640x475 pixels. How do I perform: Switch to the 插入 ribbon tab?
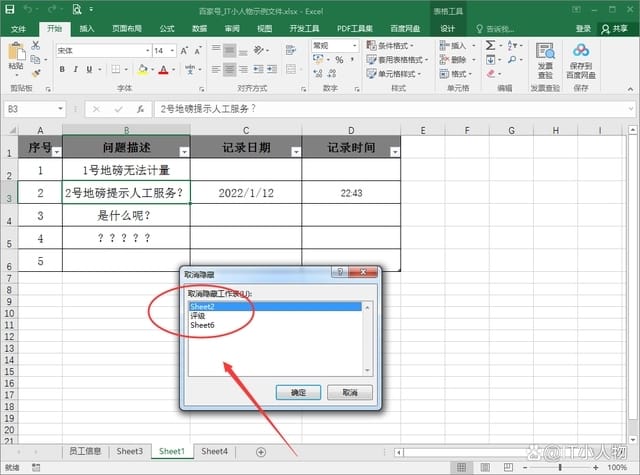[87, 29]
